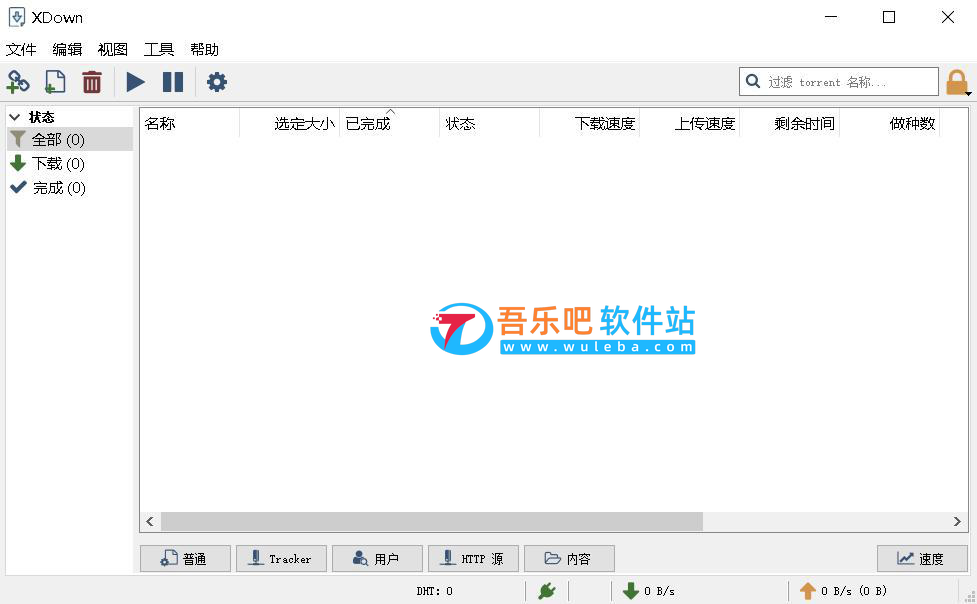Maximize the XDown window
The height and width of the screenshot is (604, 977).
889,17
